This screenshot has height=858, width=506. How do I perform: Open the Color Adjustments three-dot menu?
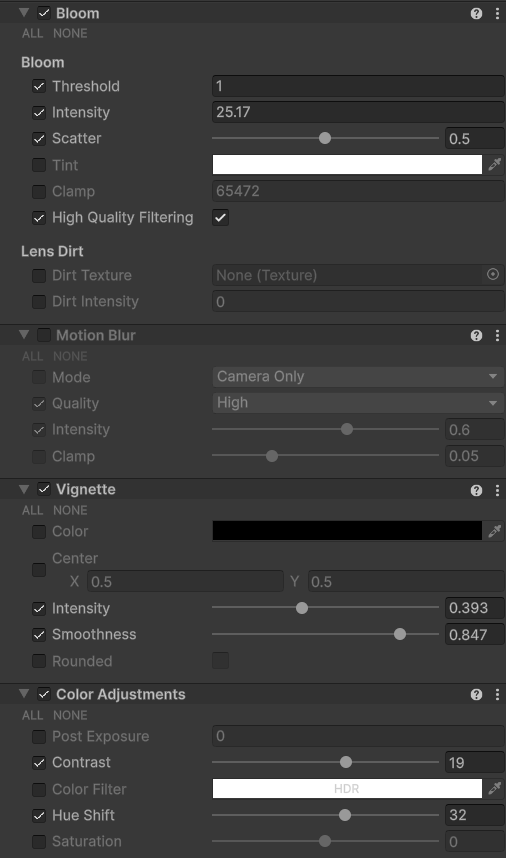pyautogui.click(x=497, y=694)
